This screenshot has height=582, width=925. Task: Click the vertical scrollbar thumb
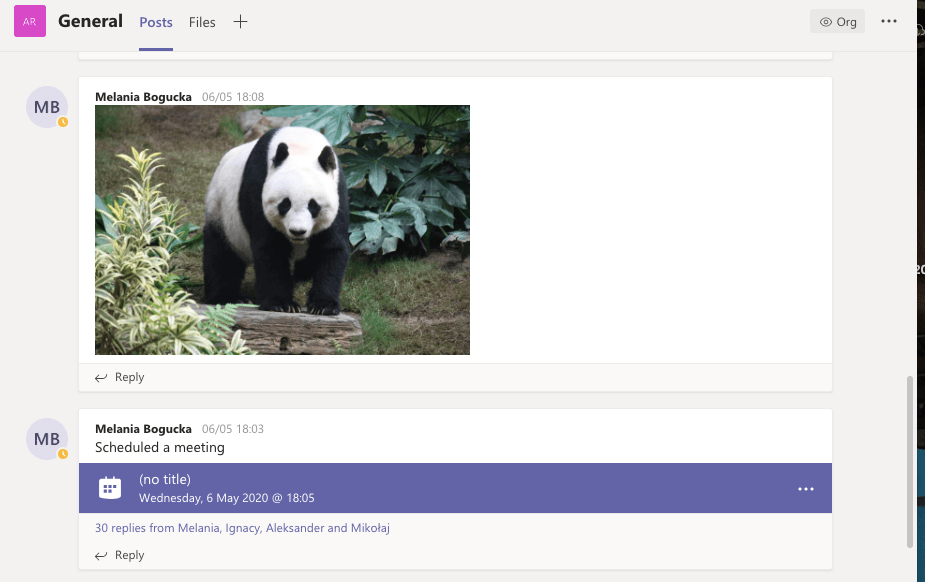click(x=909, y=460)
